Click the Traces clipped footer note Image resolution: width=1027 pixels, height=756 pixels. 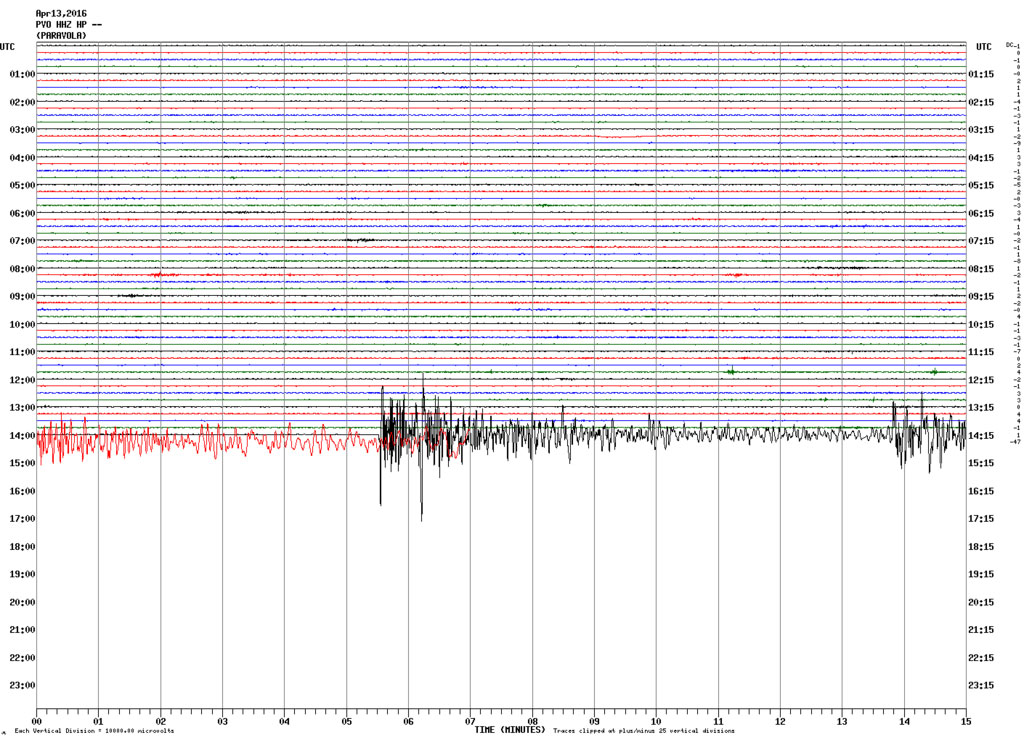coord(645,732)
